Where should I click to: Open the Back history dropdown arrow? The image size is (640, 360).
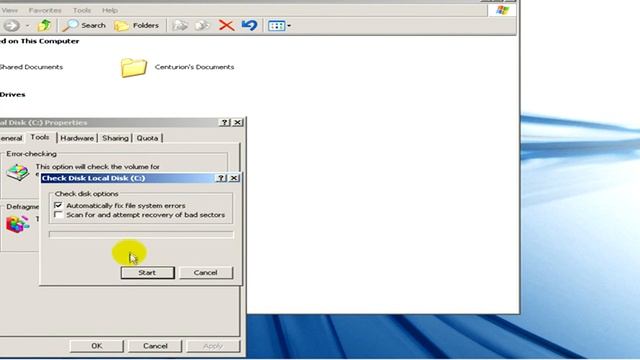pyautogui.click(x=27, y=26)
